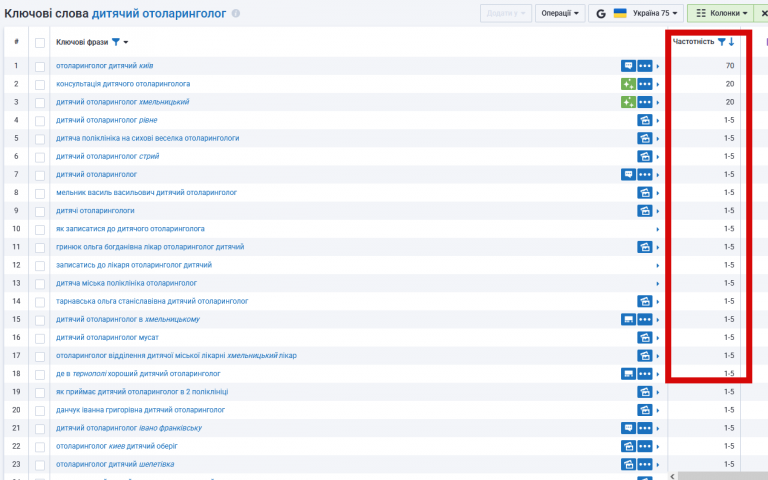Viewport: 768px width, 480px height.
Task: Open three-dots menu in row 'отоларинголог дитячий київ'
Action: (x=645, y=66)
